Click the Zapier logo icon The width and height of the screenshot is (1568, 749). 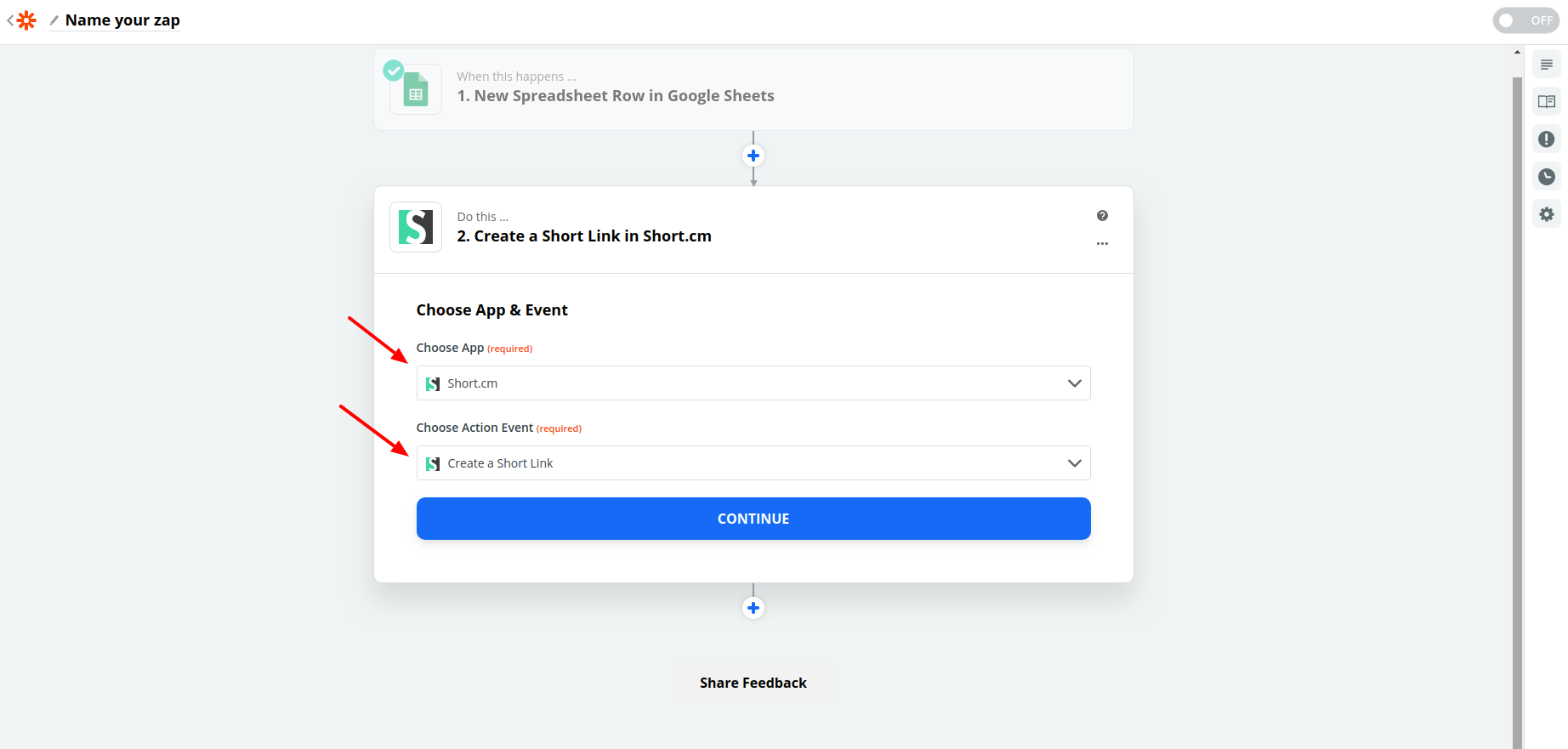27,20
